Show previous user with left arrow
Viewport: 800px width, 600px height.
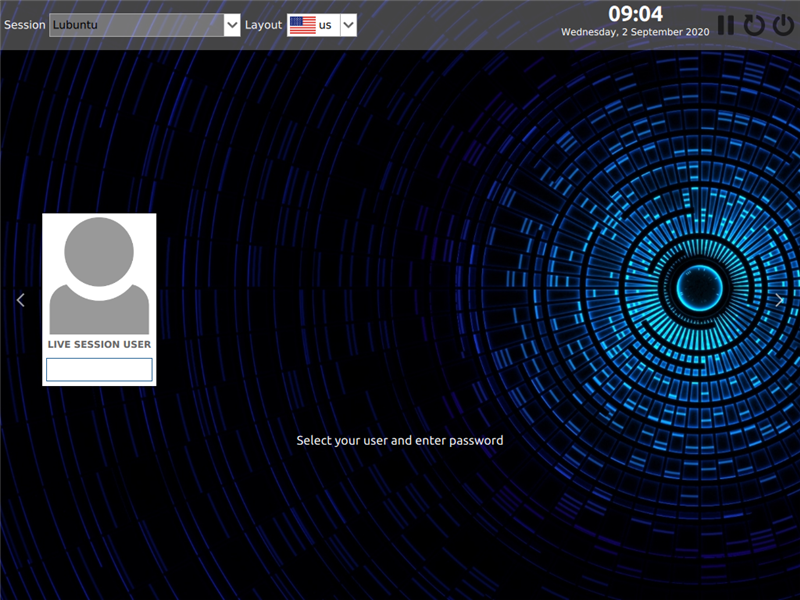[20, 300]
